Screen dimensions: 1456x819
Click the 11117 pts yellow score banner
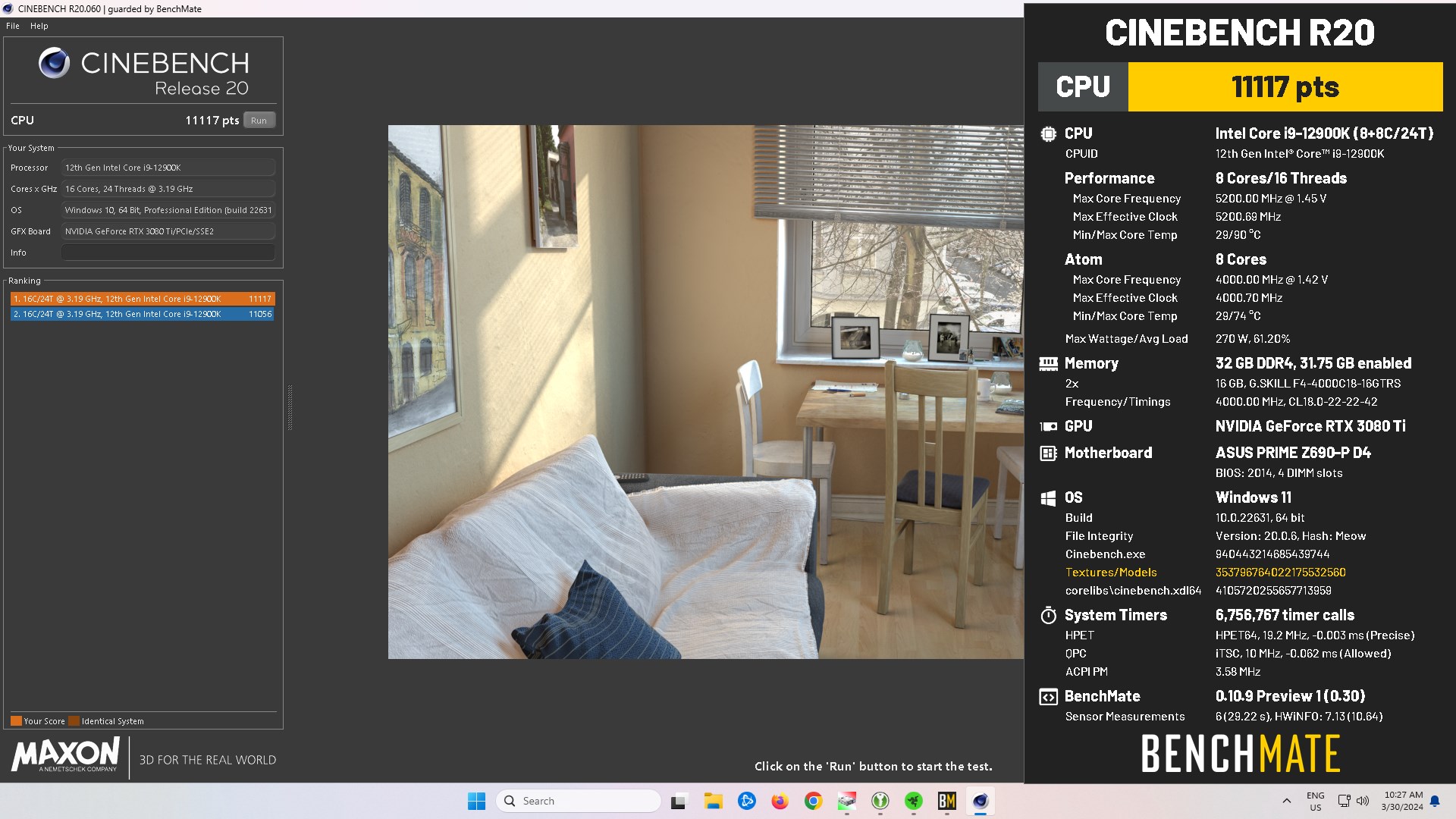click(1285, 87)
